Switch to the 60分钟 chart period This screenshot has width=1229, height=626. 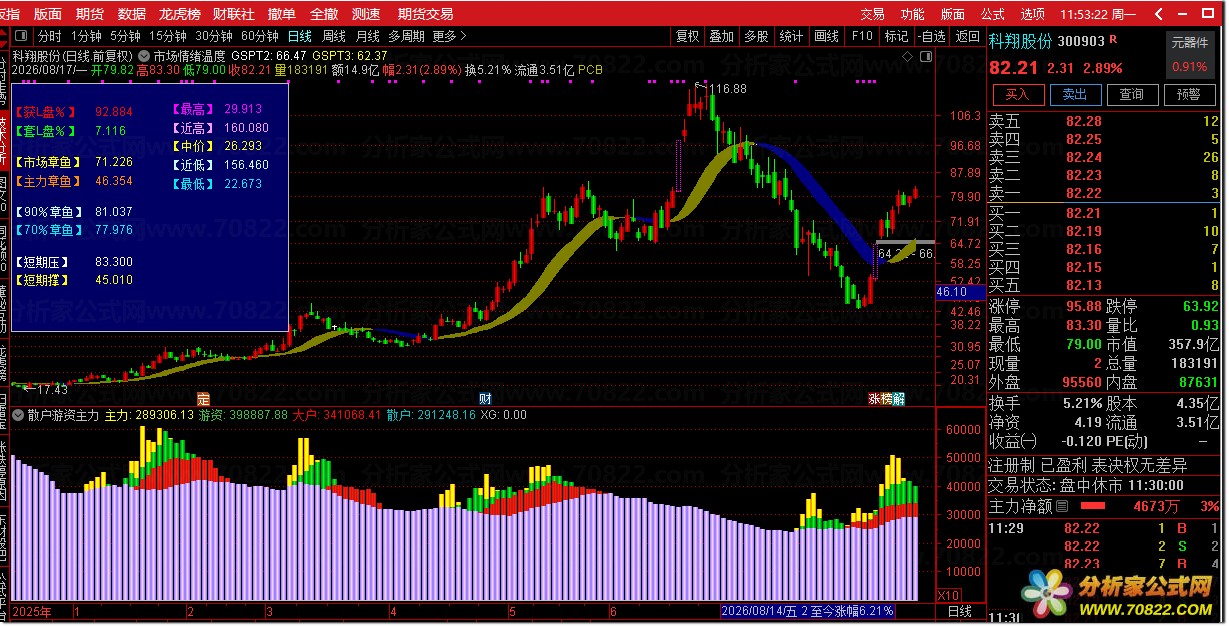click(x=260, y=36)
